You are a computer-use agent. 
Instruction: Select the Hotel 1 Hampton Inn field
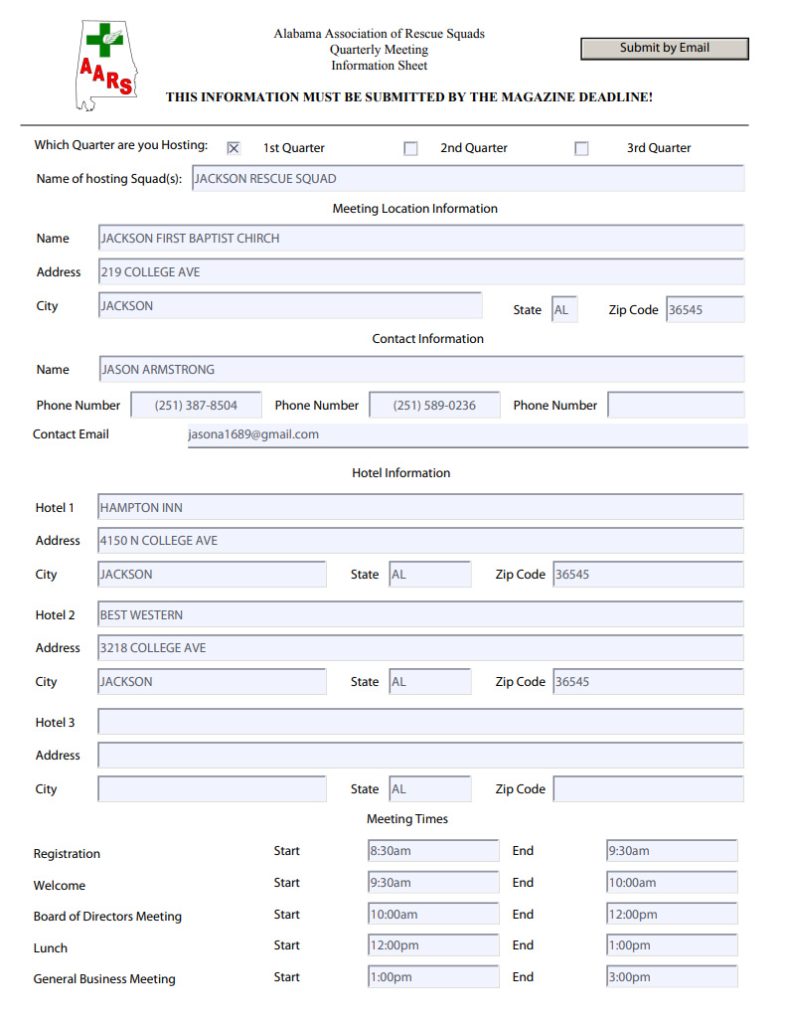420,508
